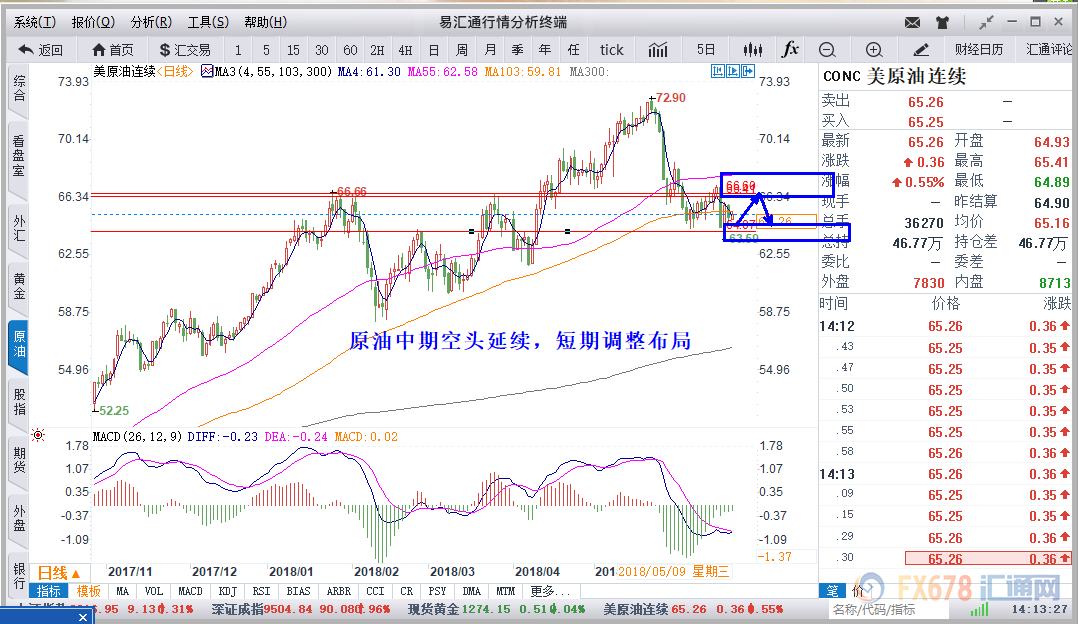Select the 15-minute period

294,50
